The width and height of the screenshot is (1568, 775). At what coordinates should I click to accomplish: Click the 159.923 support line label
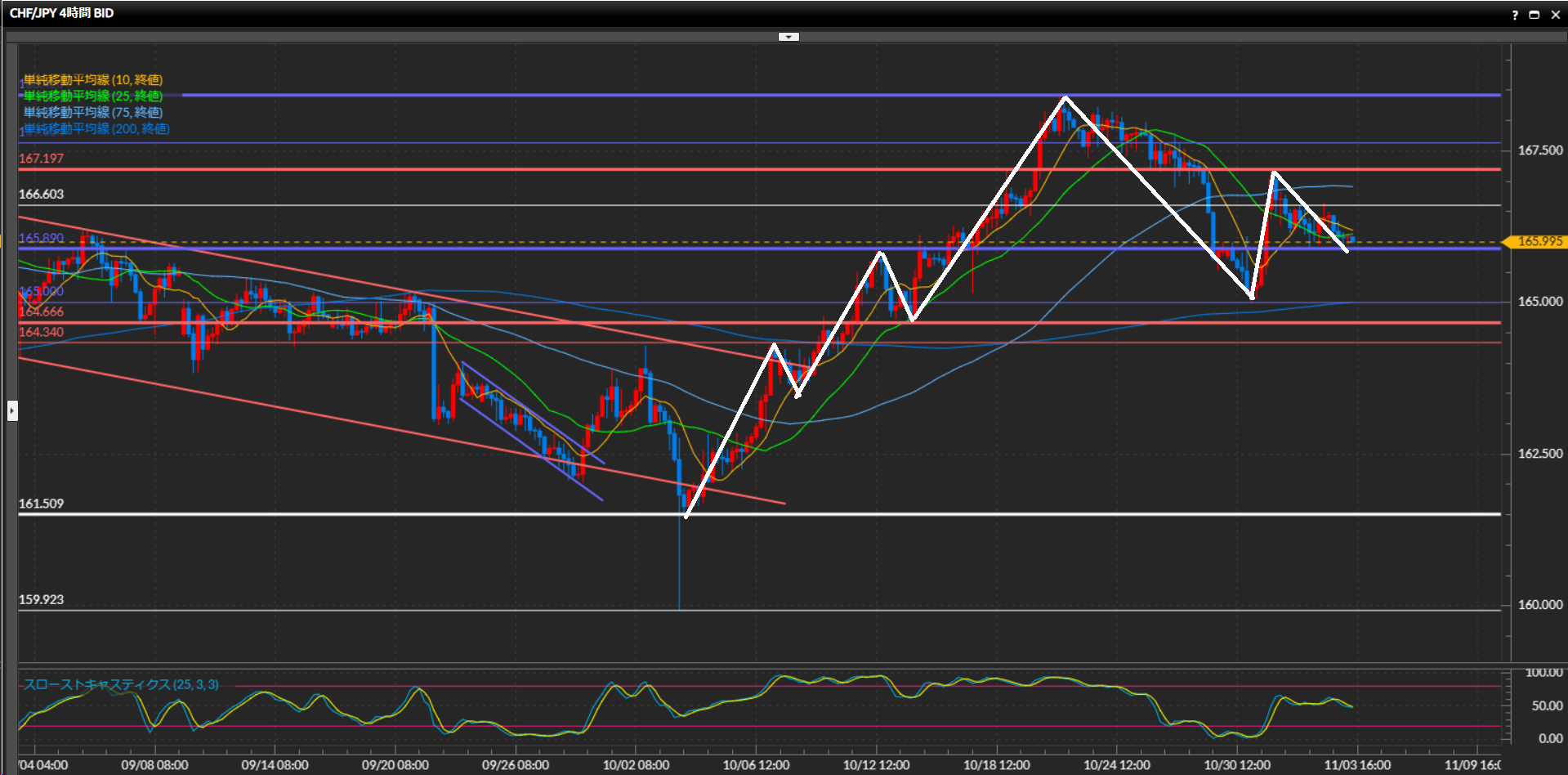[41, 599]
